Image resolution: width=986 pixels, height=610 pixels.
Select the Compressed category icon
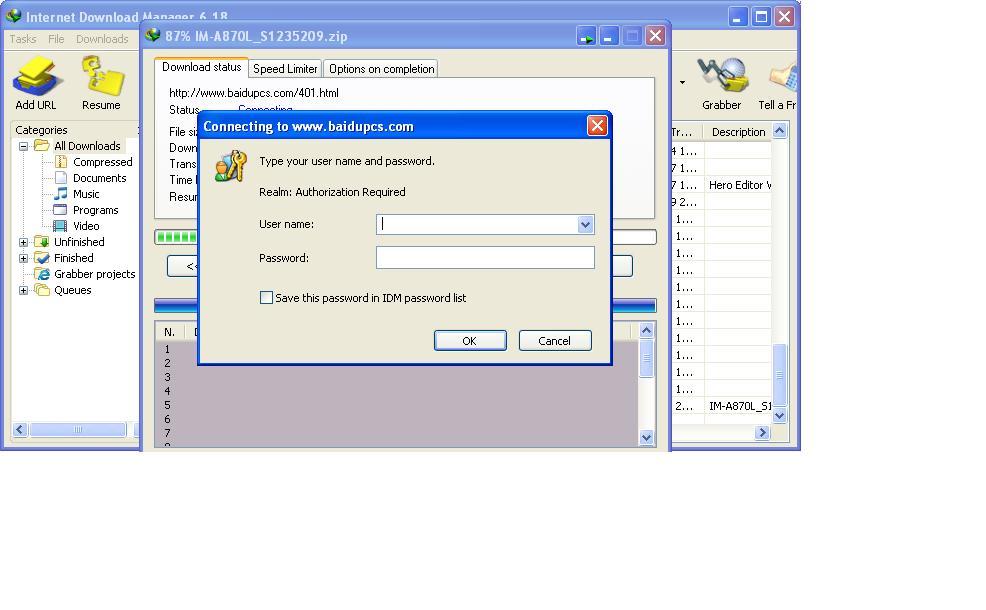[x=61, y=162]
